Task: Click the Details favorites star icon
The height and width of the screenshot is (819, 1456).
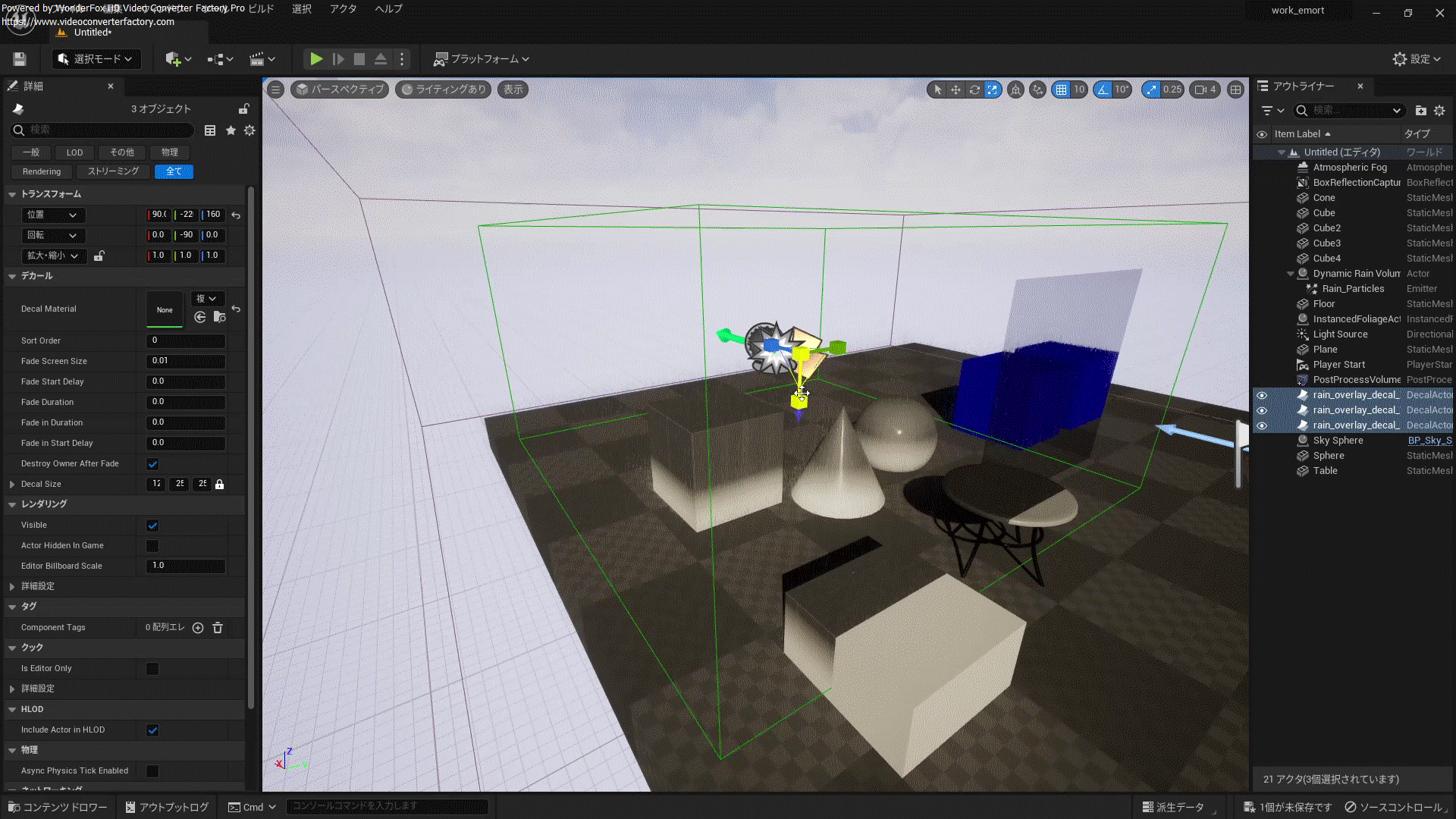Action: (231, 130)
